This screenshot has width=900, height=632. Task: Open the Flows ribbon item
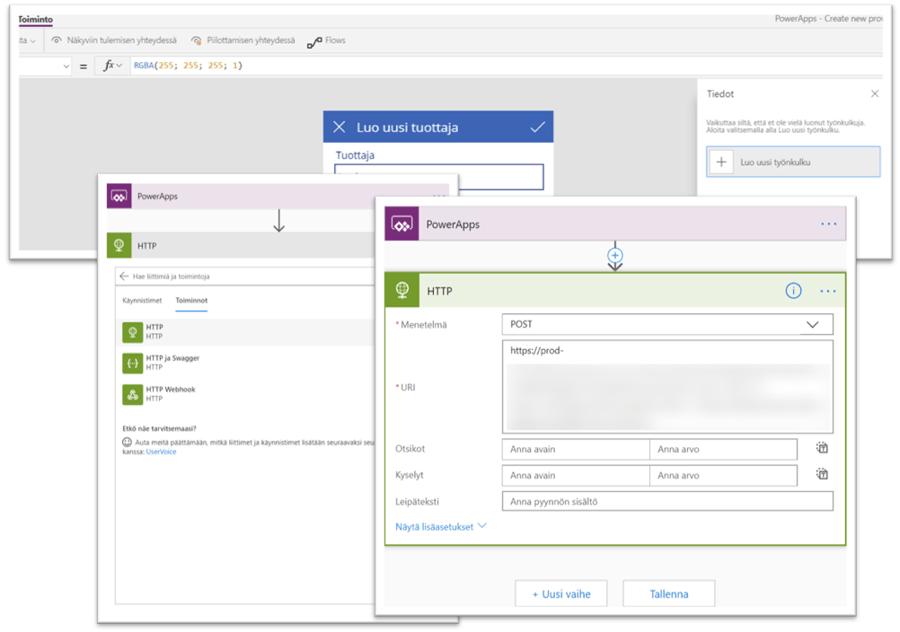pos(335,40)
